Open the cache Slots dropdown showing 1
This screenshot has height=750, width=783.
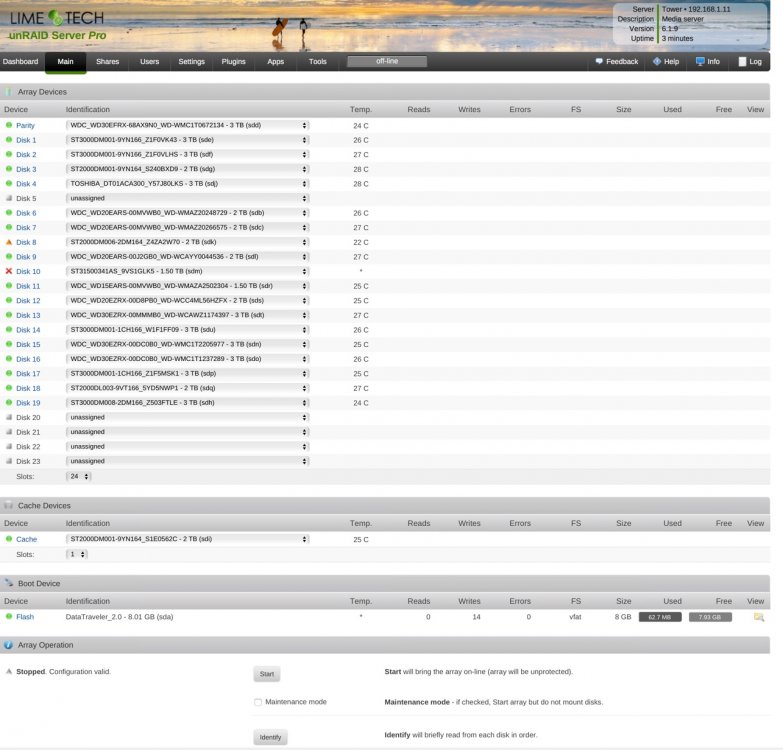coord(77,554)
